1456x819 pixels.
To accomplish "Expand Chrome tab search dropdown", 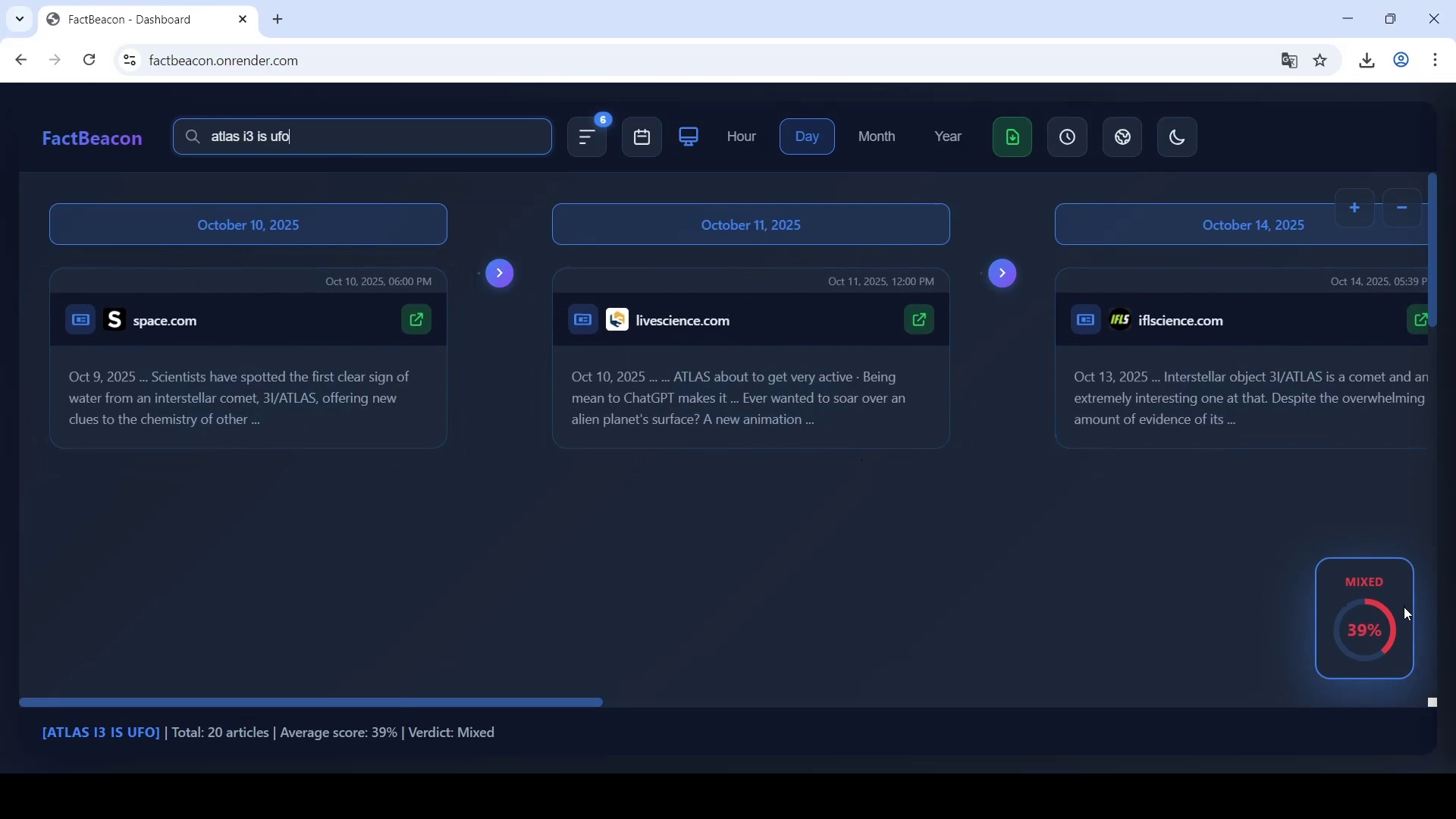I will tap(20, 19).
